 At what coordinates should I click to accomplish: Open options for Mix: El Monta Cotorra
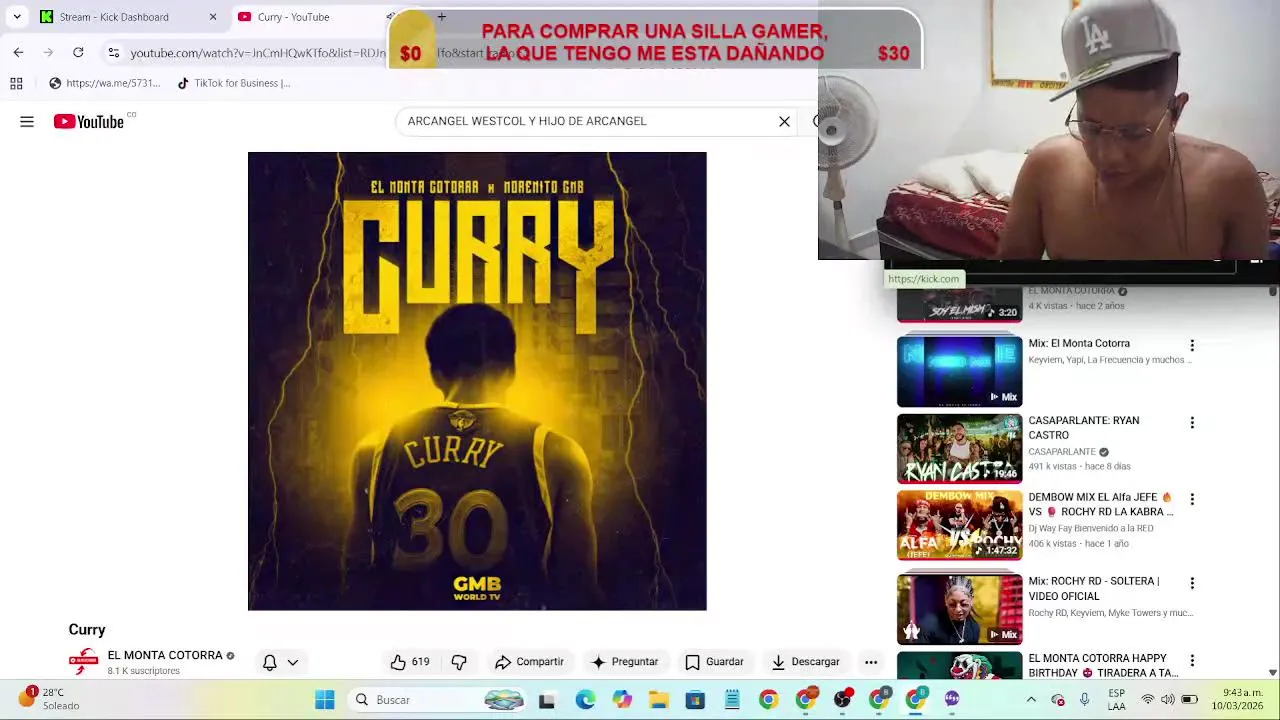pyautogui.click(x=1191, y=345)
